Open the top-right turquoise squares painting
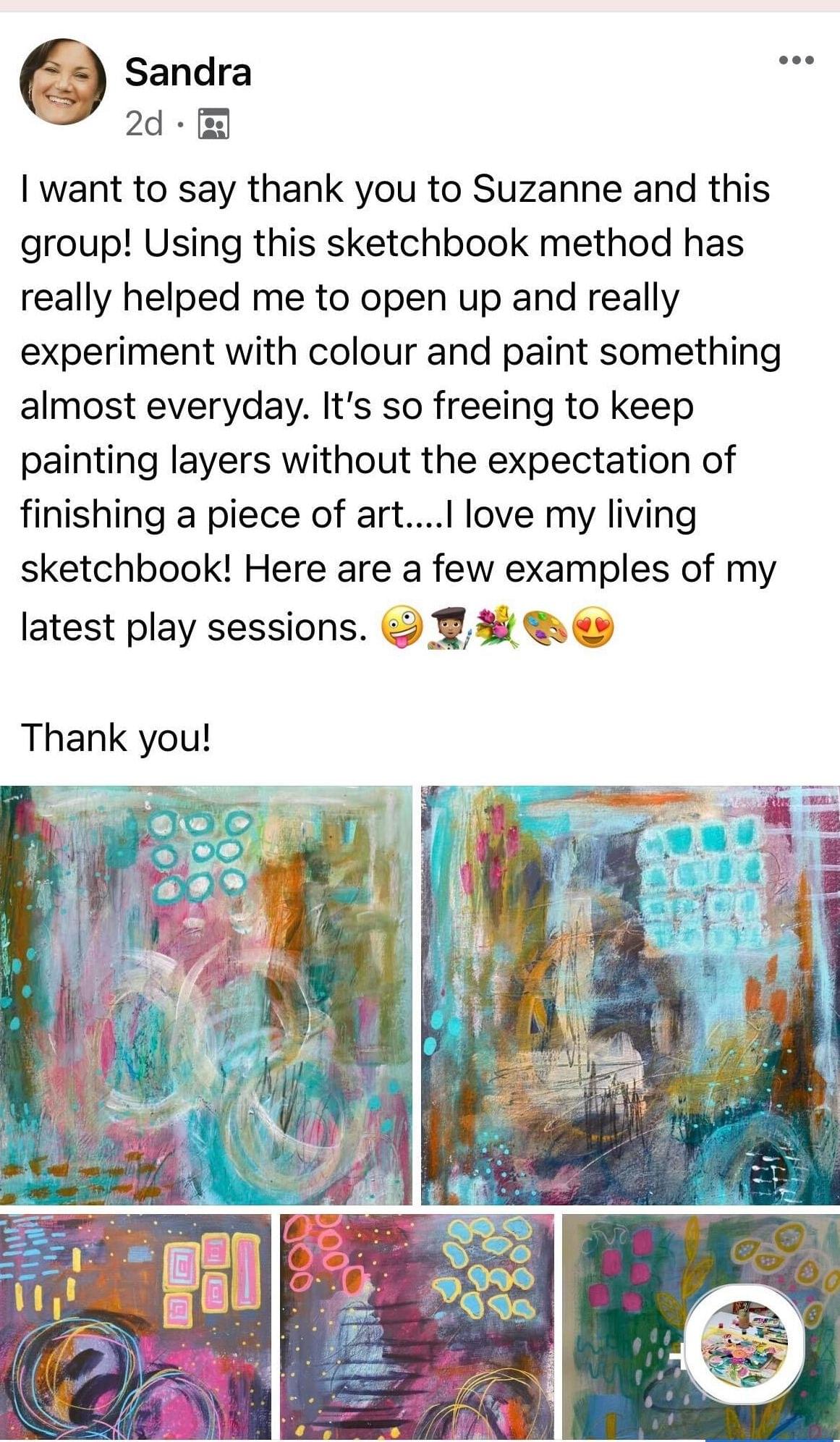Screen dimensions: 840x1442 [630, 995]
